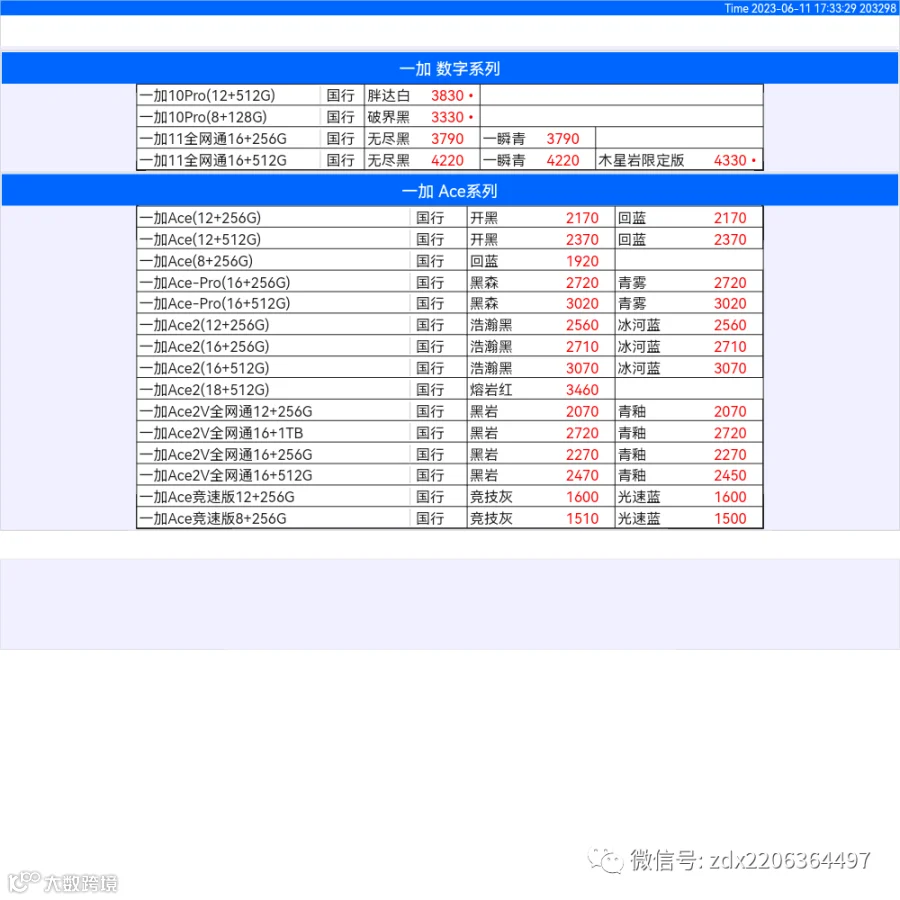Viewport: 900px width, 900px height.
Task: Select the 一加10Pro(12+512G) model cell
Action: click(228, 95)
